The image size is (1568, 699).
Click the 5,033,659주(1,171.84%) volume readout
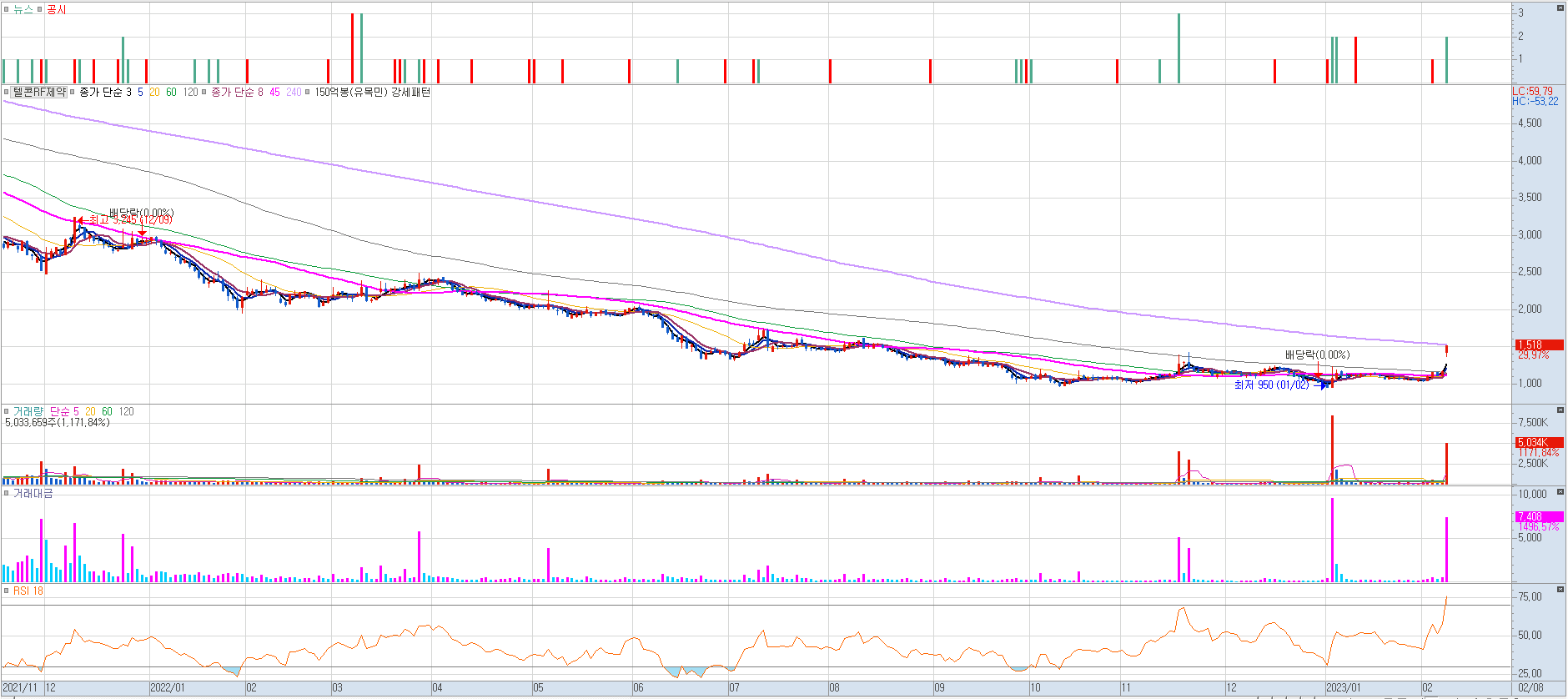click(58, 422)
